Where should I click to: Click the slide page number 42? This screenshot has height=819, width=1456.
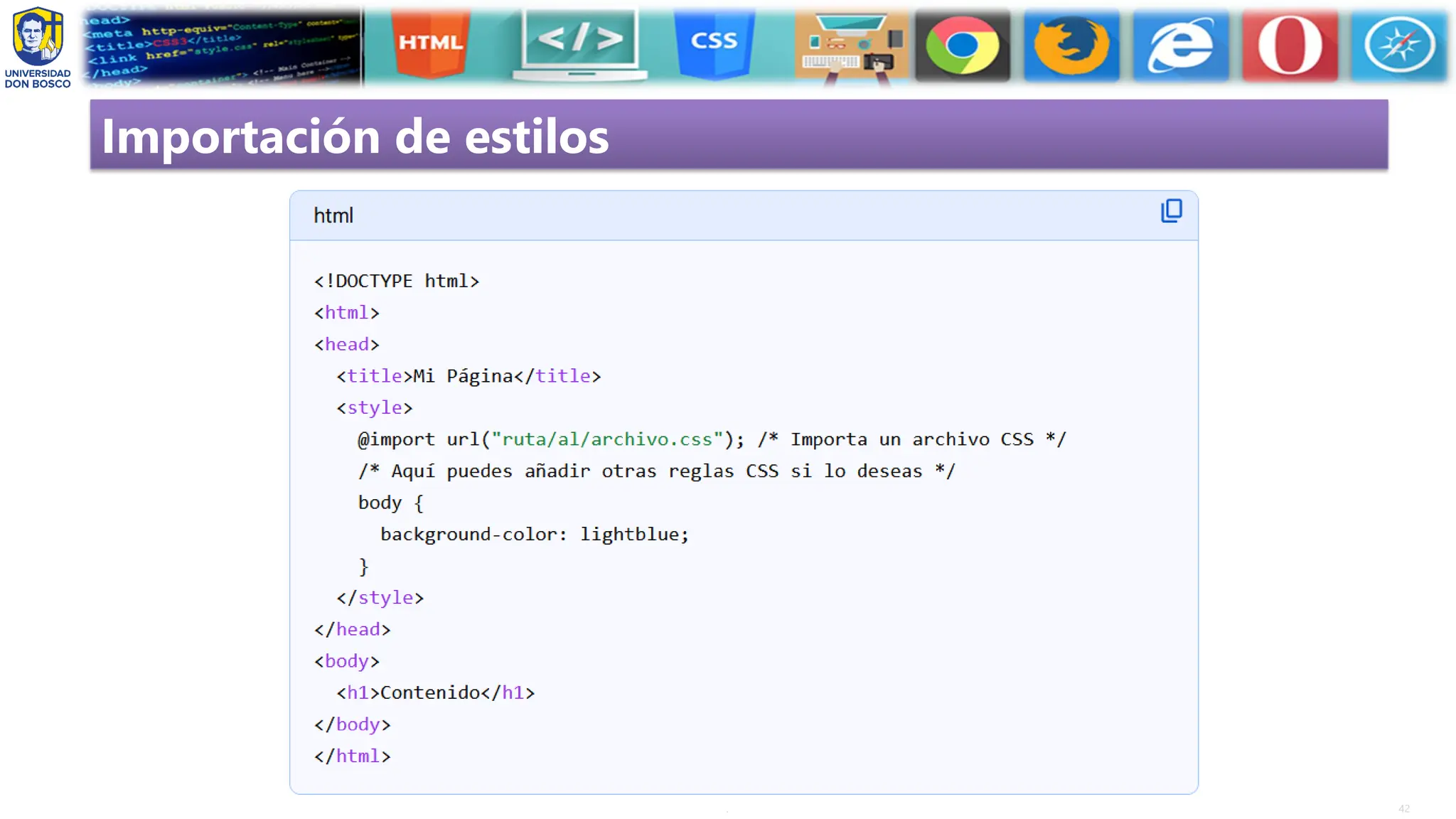click(1403, 808)
